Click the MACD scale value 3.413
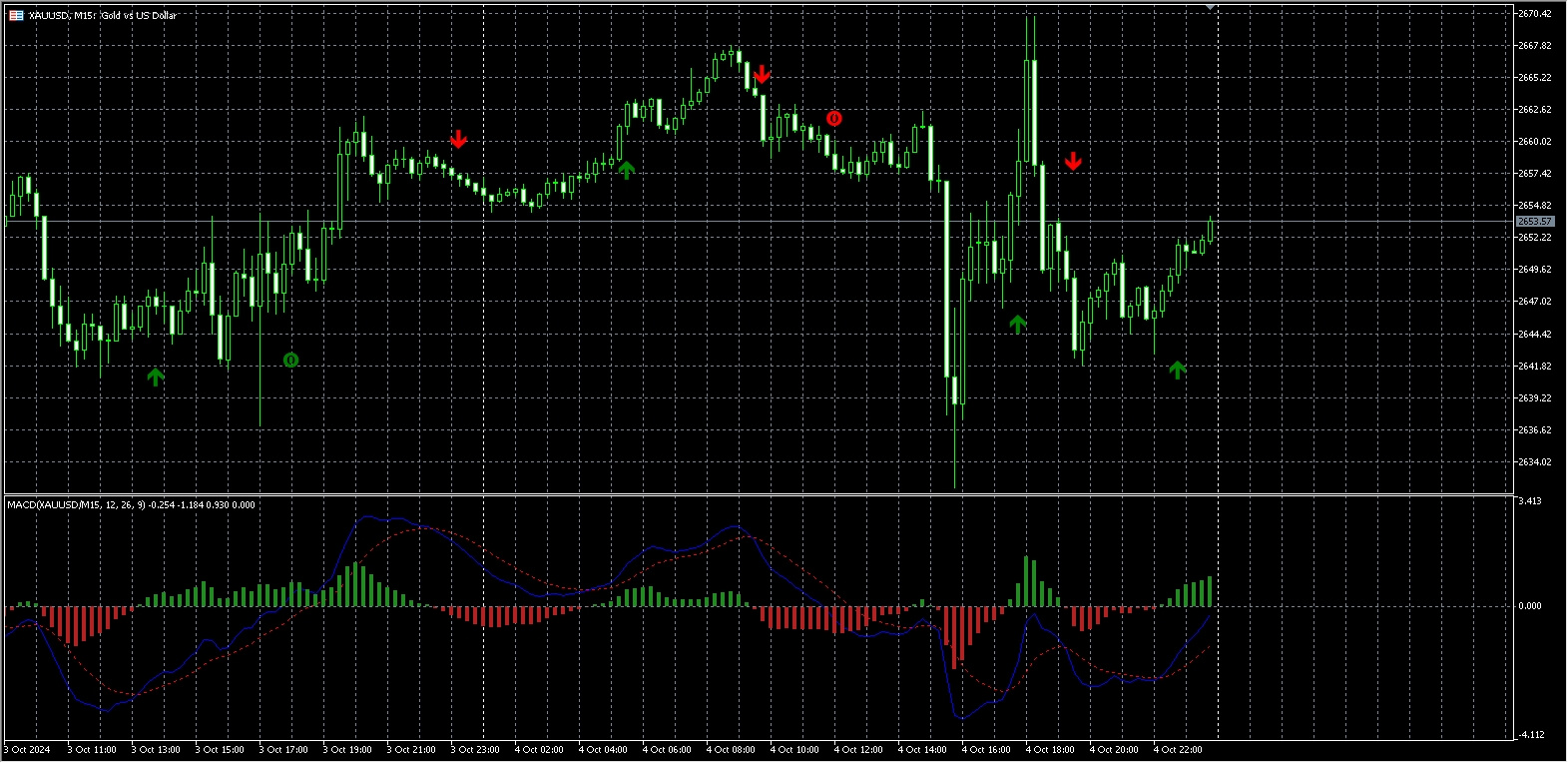This screenshot has width=1568, height=763. tap(1530, 501)
